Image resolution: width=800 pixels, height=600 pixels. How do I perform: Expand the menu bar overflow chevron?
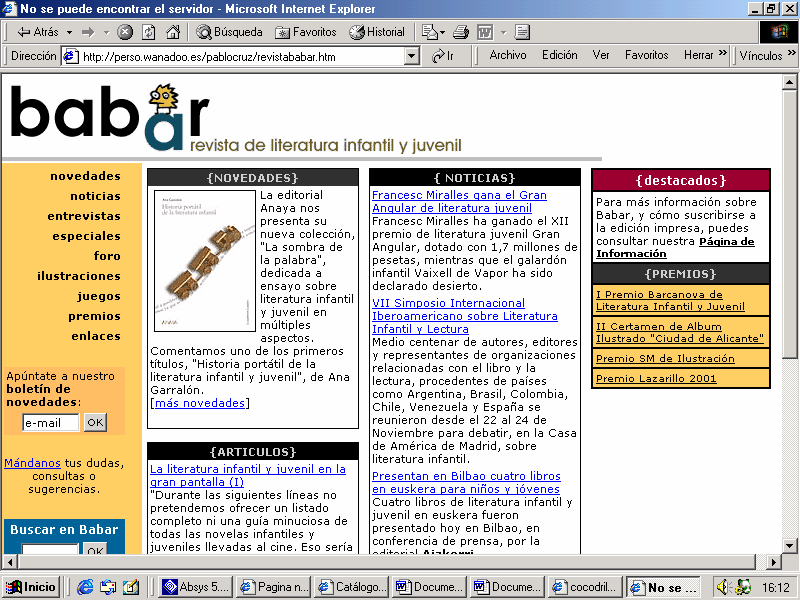point(722,53)
